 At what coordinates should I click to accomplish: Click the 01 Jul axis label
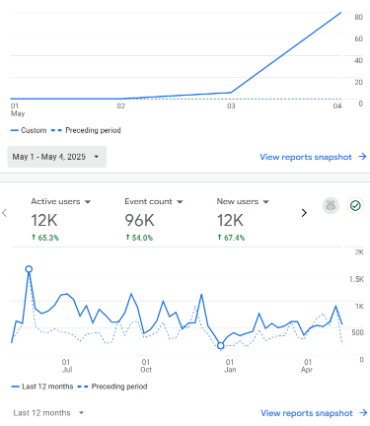pos(66,366)
